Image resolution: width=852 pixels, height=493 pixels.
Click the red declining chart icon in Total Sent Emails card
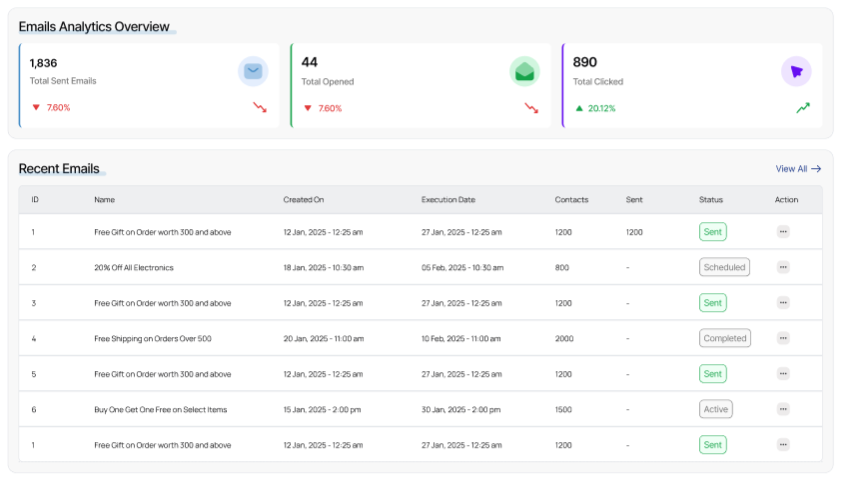point(260,108)
